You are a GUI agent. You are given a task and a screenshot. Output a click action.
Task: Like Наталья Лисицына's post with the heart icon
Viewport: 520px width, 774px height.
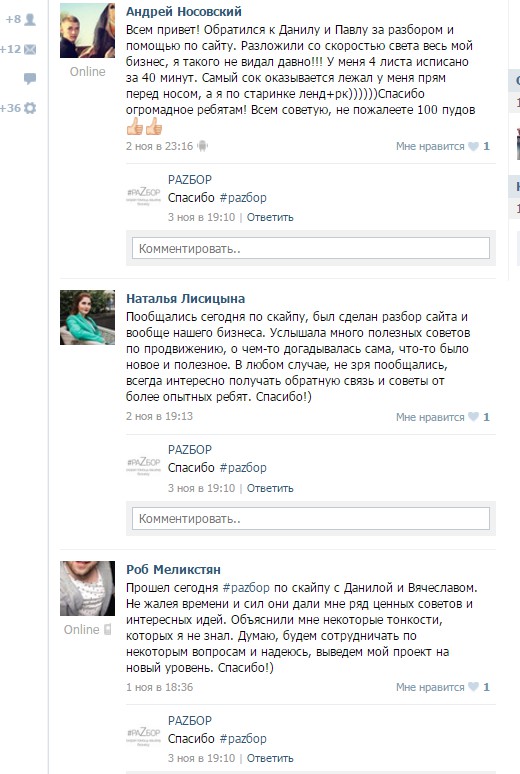[x=473, y=417]
